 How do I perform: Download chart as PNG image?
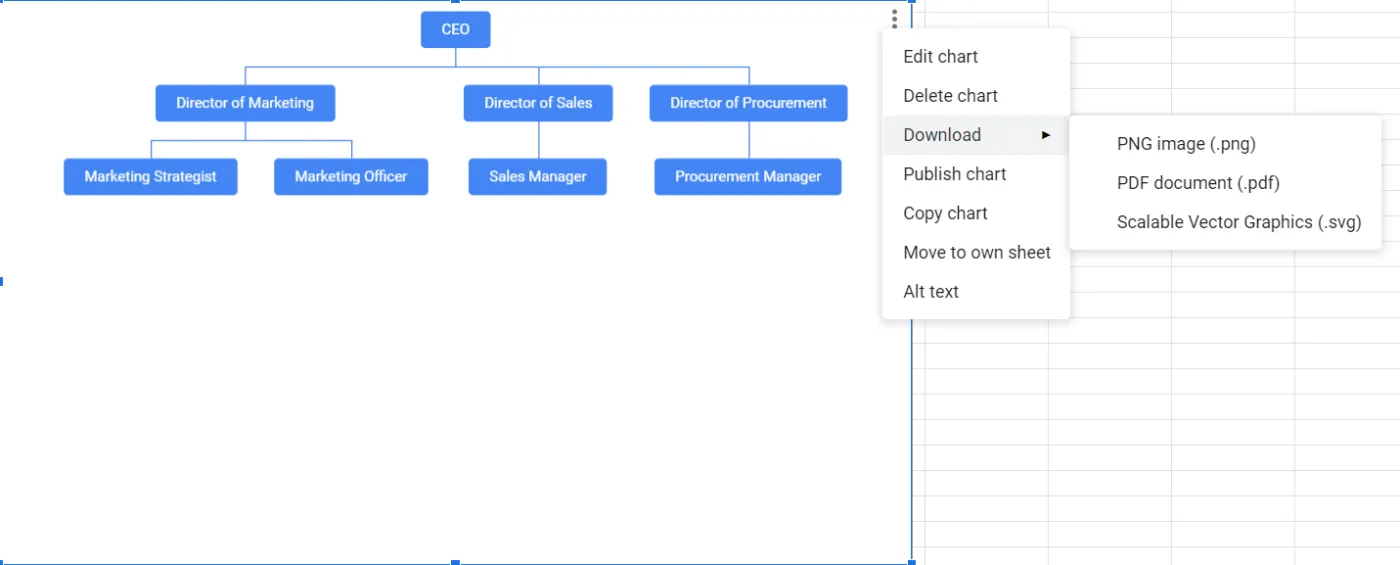[1185, 144]
